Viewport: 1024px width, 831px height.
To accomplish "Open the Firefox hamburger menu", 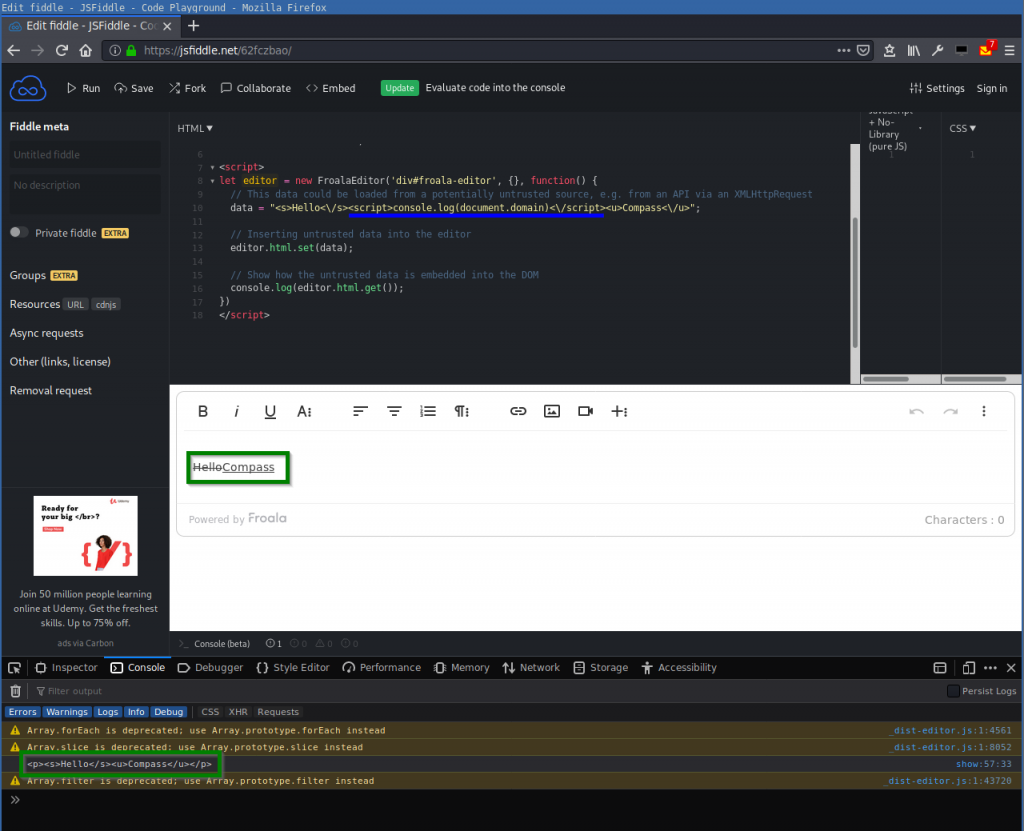I will 1009,50.
